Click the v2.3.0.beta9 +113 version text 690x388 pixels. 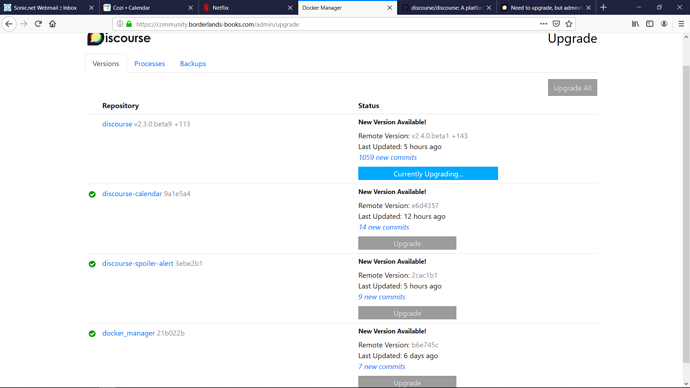coord(162,124)
